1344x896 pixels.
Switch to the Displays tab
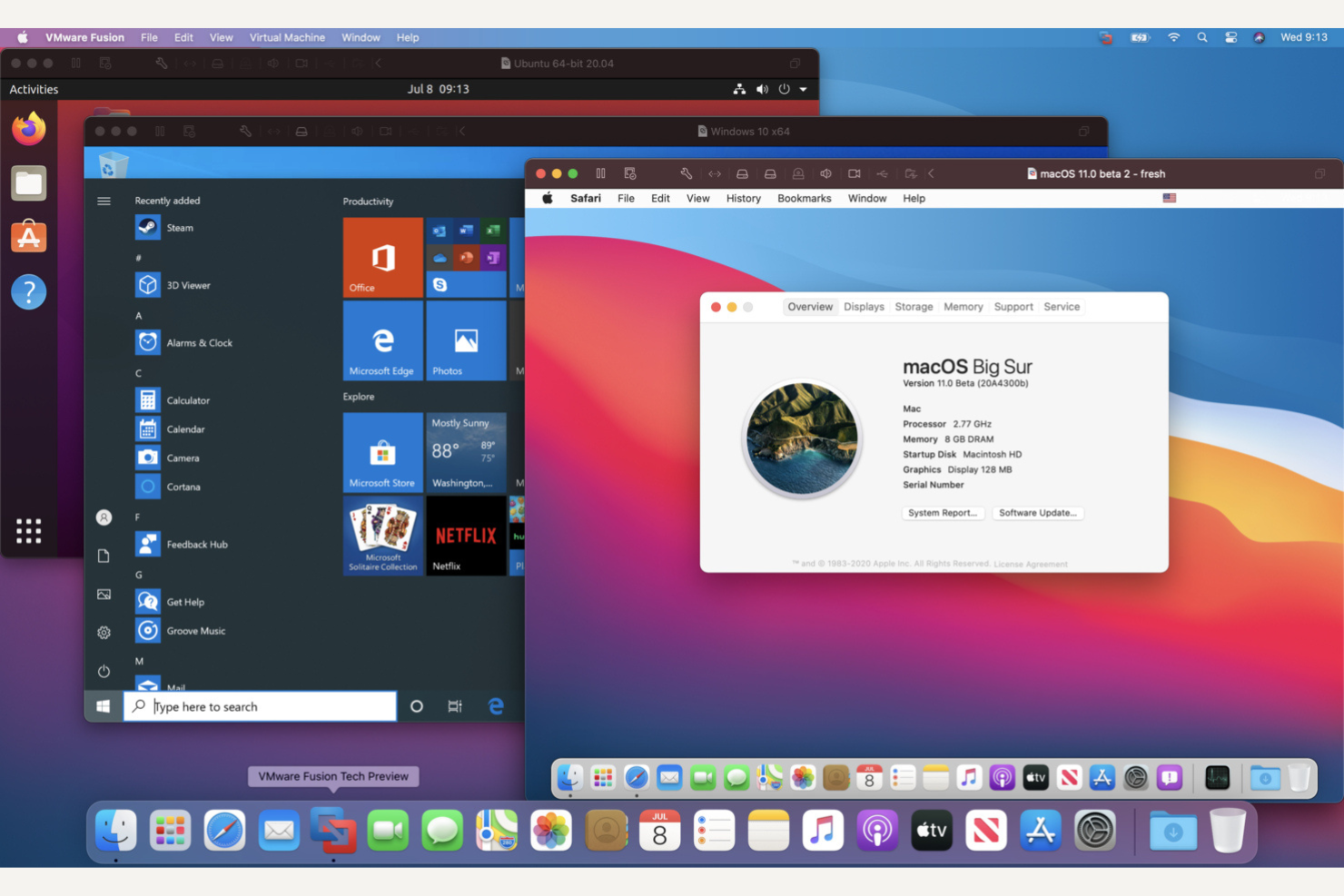[863, 307]
